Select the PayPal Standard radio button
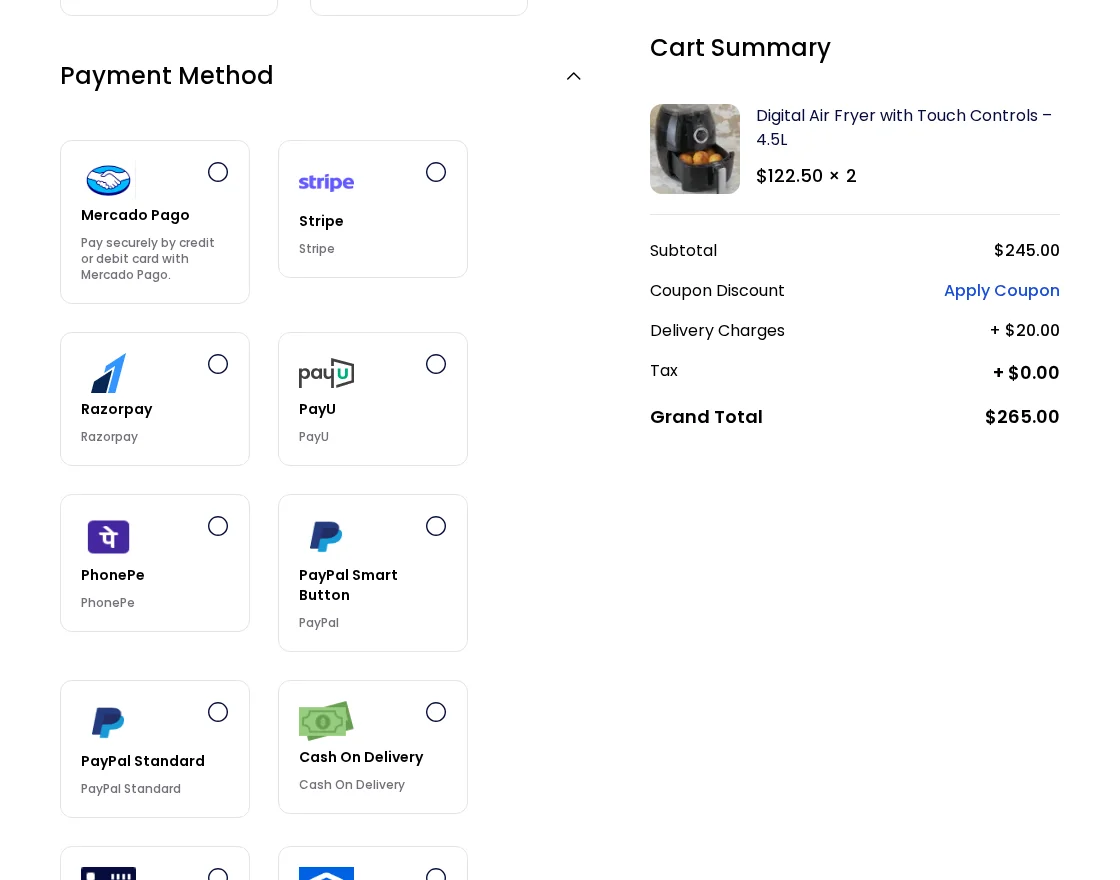The height and width of the screenshot is (880, 1120). (218, 712)
